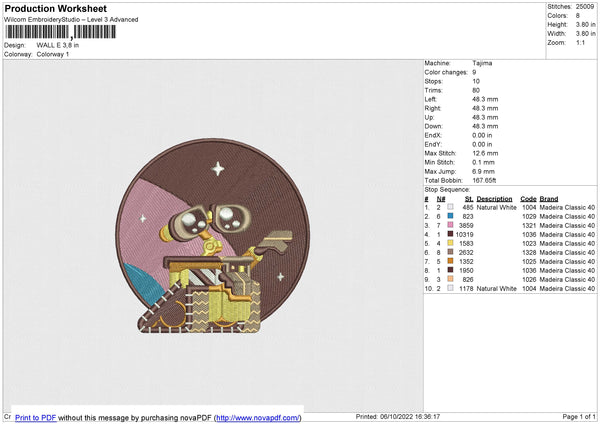Viewport: 600px width, 424px height.
Task: Click stitch count '3859' in row 3
Action: point(466,225)
